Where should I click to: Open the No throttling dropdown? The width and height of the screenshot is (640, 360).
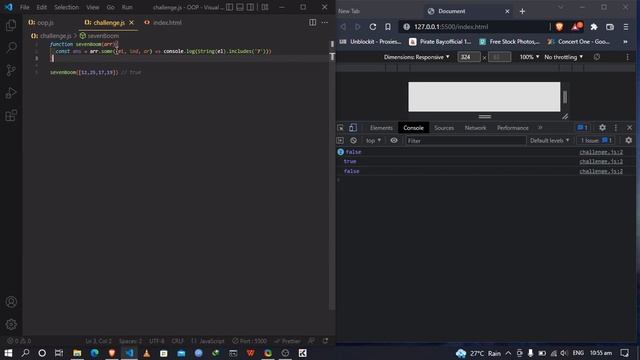pos(564,57)
